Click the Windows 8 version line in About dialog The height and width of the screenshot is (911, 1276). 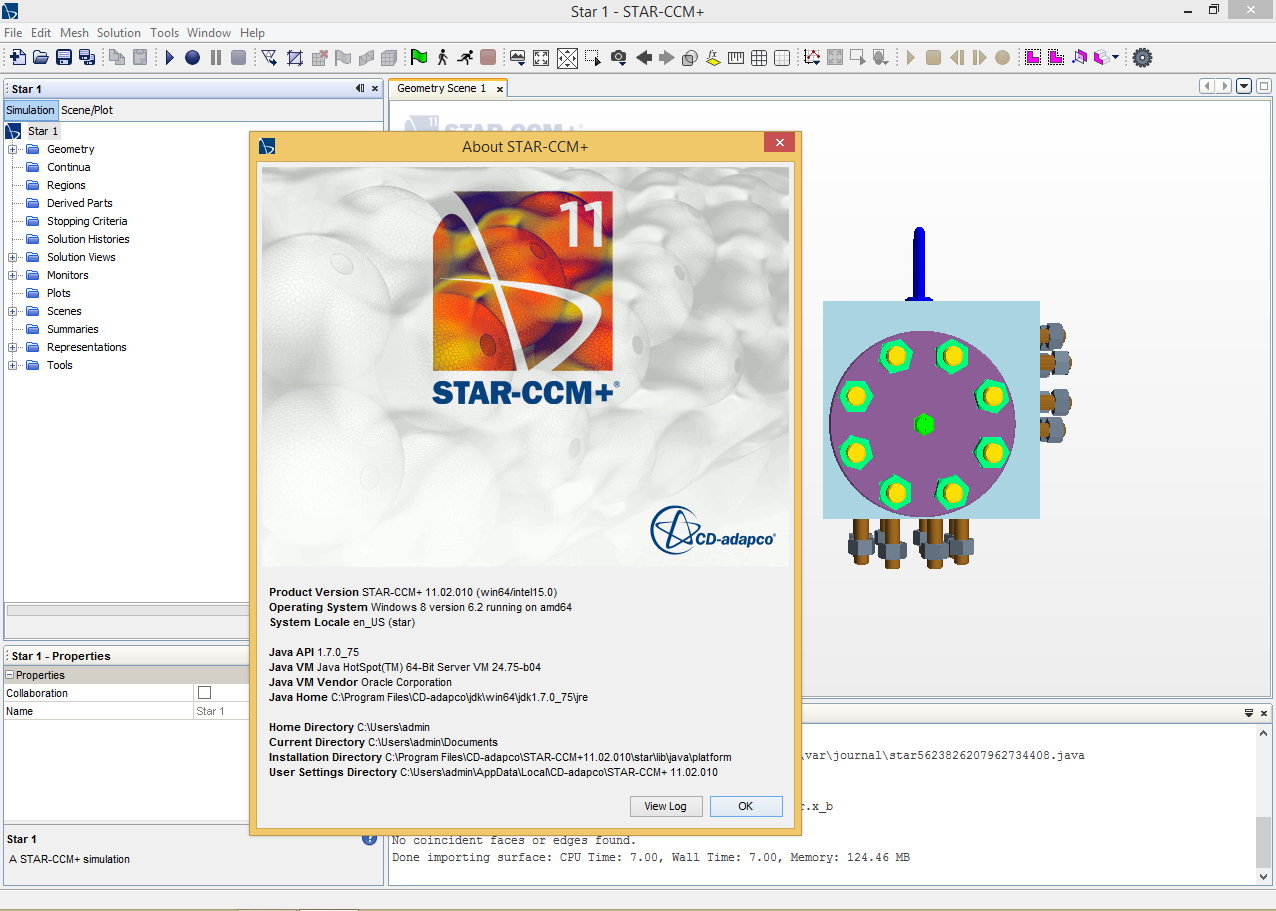tap(420, 607)
